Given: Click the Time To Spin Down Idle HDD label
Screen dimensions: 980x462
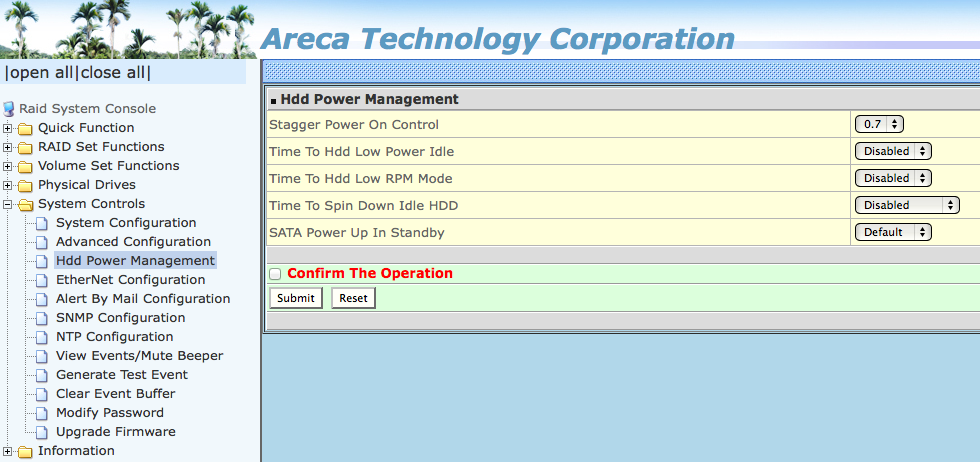Looking at the screenshot, I should pos(364,205).
